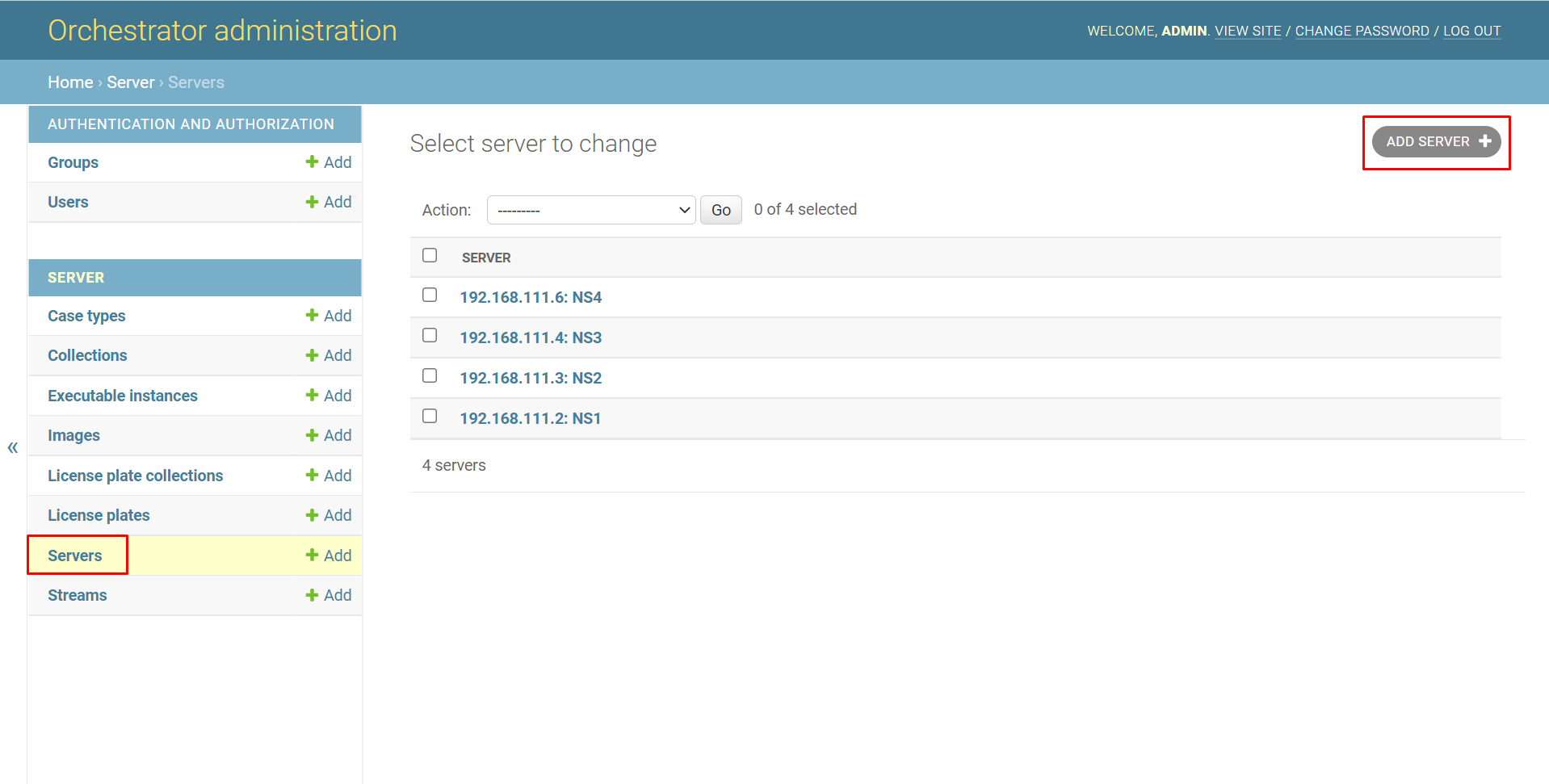This screenshot has width=1549, height=784.
Task: Open the Servers item in the sidebar
Action: coord(75,556)
